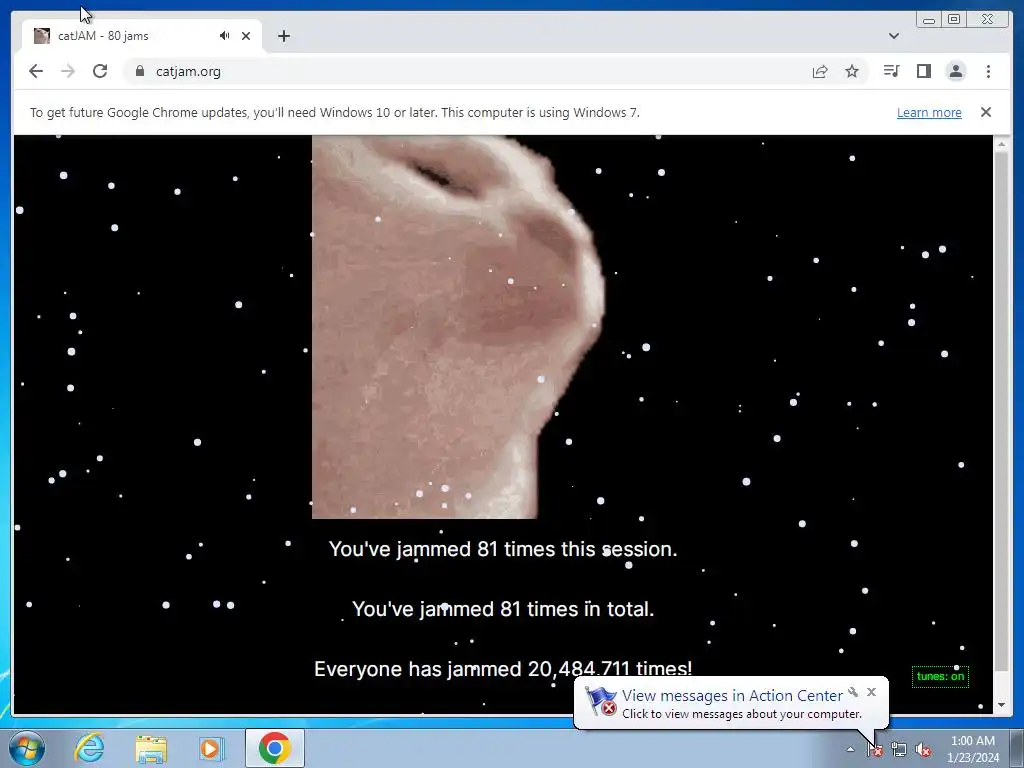This screenshot has width=1024, height=768.
Task: Click the Action Center flag tray icon
Action: pos(875,750)
